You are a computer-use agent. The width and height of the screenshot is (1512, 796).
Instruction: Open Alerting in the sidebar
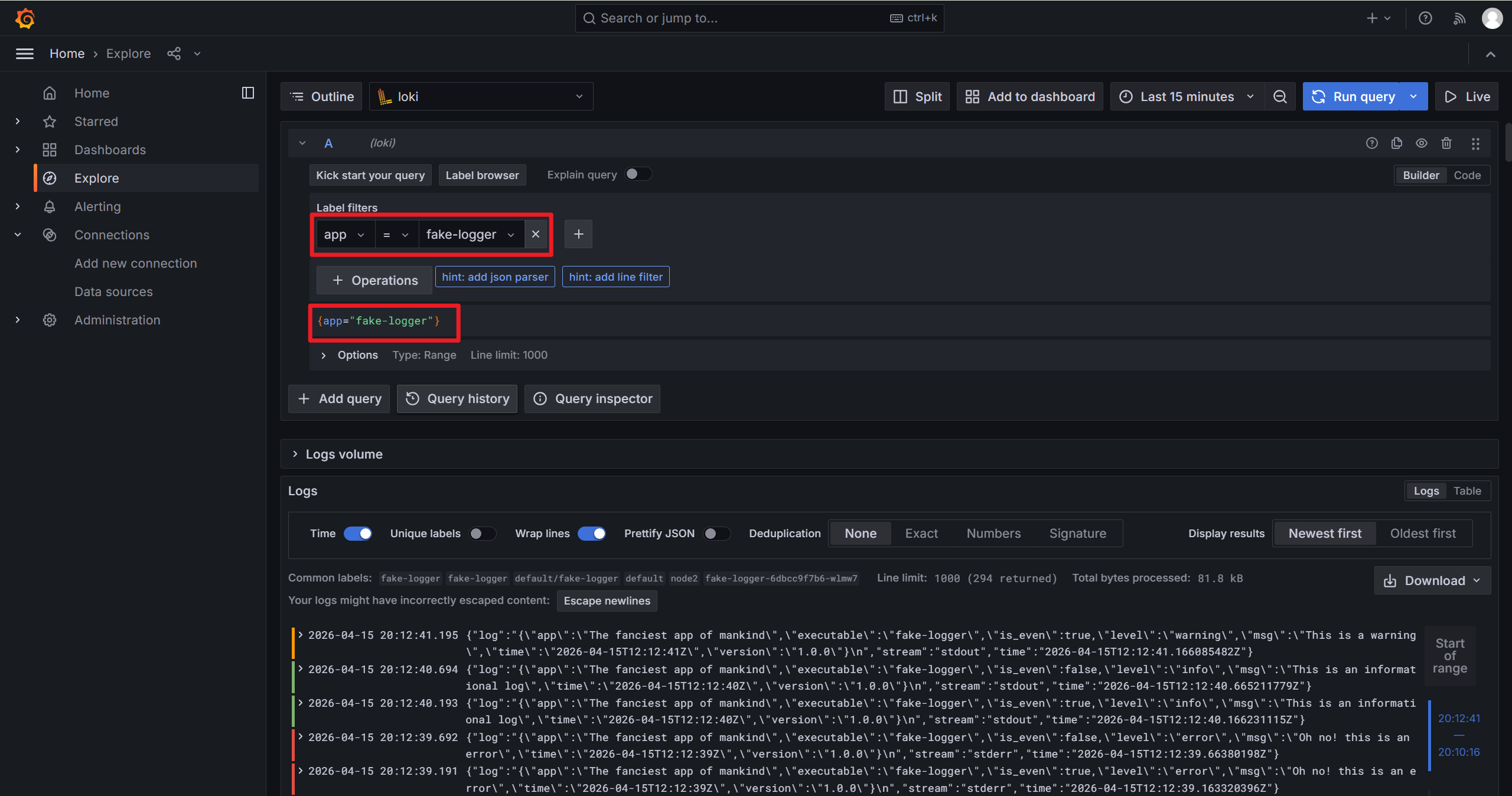[x=97, y=206]
